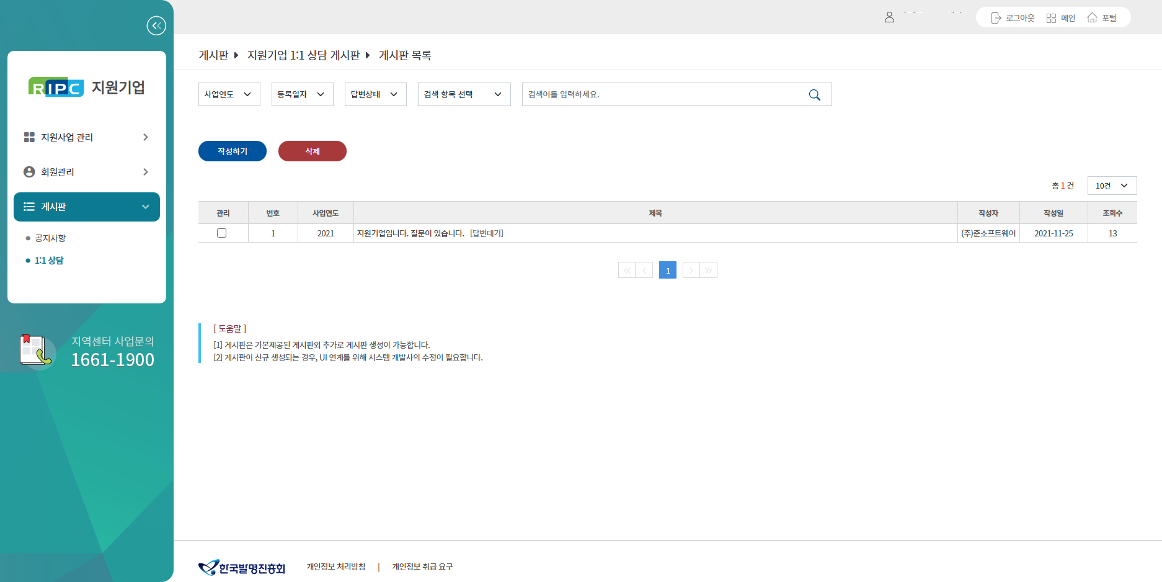Select the 1:1 상담 submenu item
Image resolution: width=1162 pixels, height=582 pixels.
(x=49, y=261)
